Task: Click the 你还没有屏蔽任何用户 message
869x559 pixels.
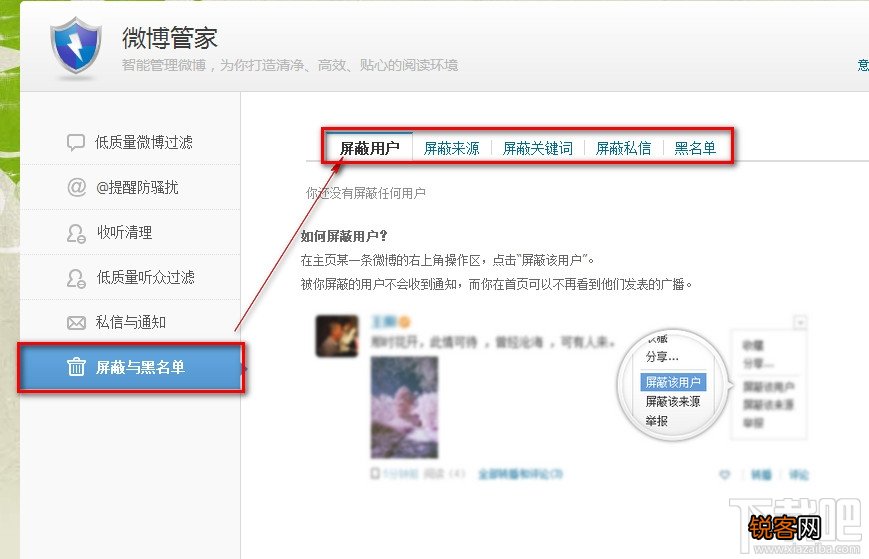Action: pyautogui.click(x=366, y=193)
